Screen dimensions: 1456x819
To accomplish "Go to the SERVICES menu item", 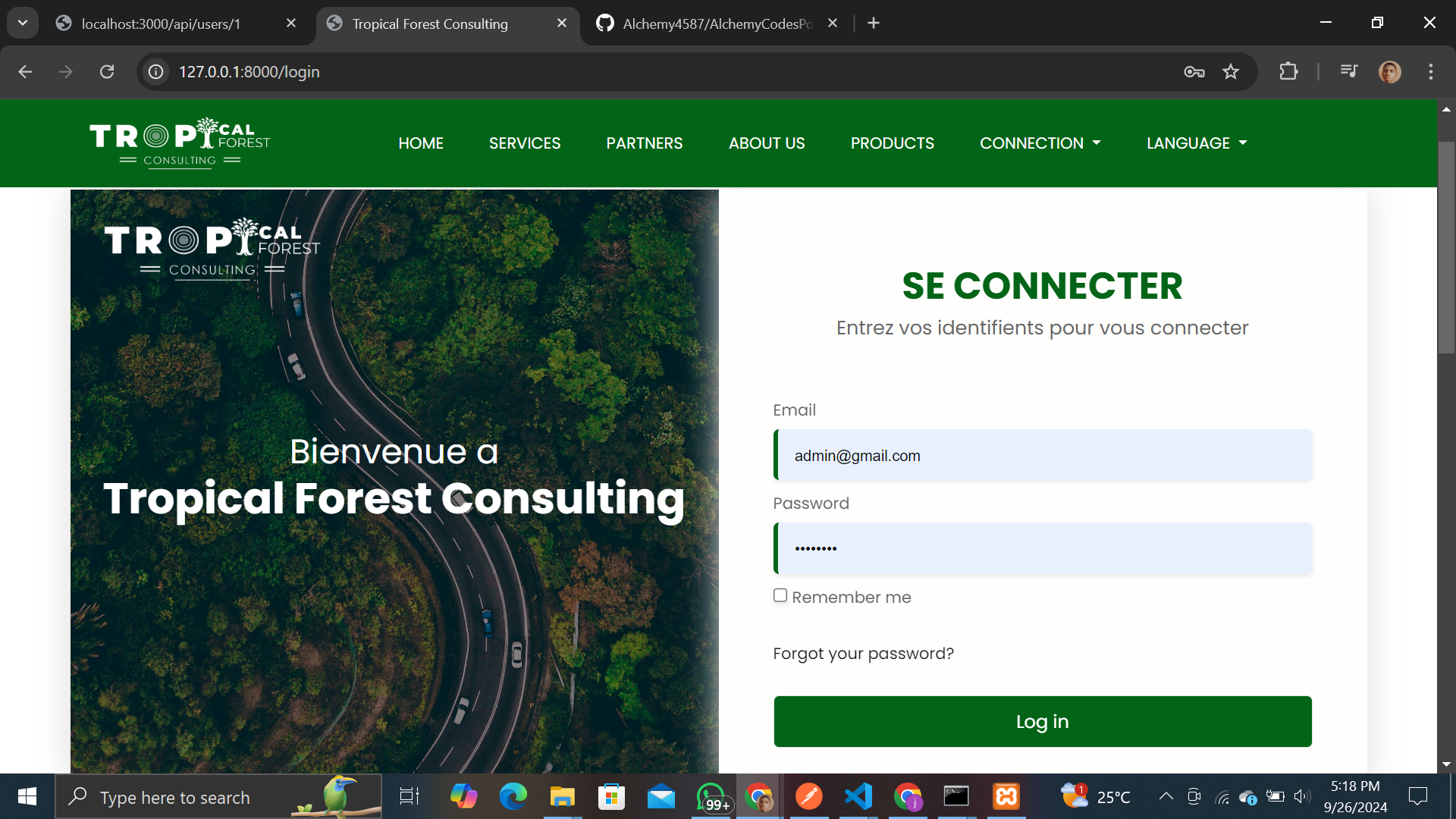I will [x=525, y=143].
